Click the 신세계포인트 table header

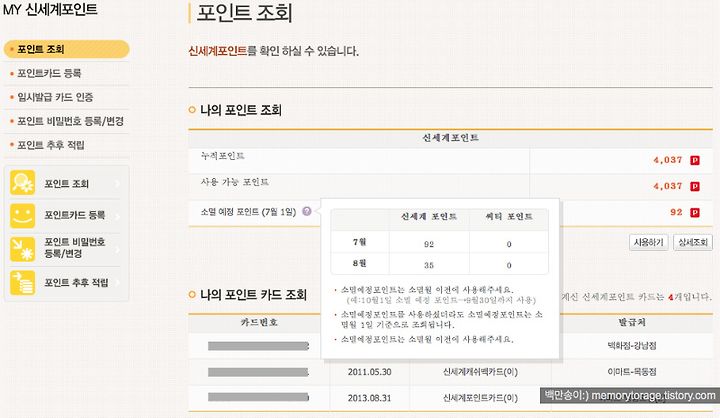coord(450,137)
